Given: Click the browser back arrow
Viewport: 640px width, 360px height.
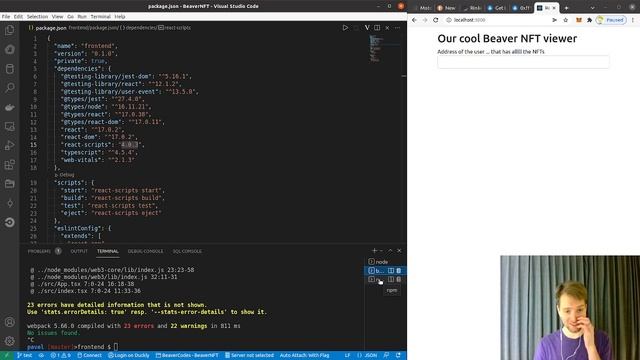Looking at the screenshot, I should coord(414,20).
